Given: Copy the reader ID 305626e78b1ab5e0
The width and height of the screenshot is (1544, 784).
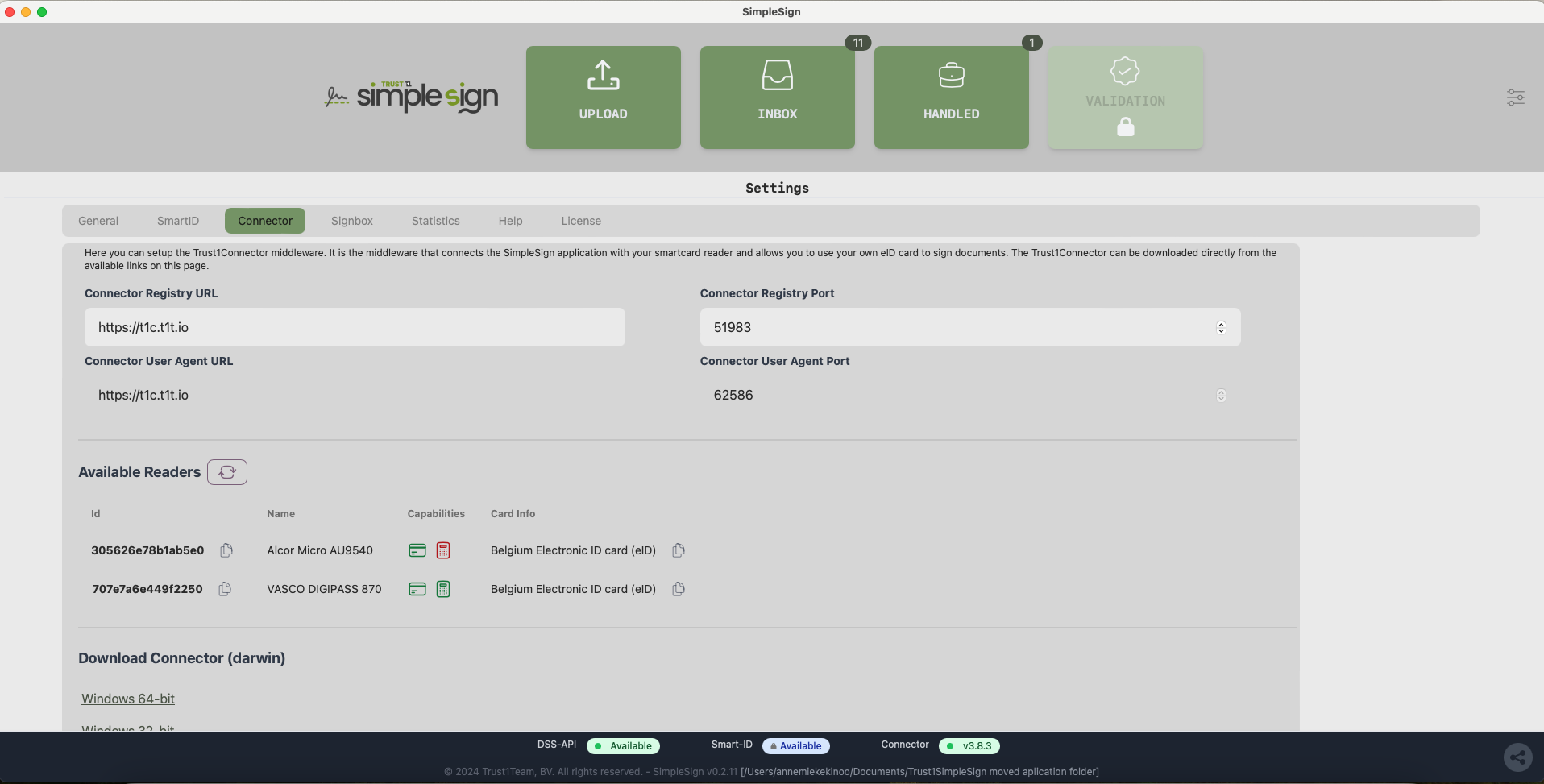Looking at the screenshot, I should 226,550.
